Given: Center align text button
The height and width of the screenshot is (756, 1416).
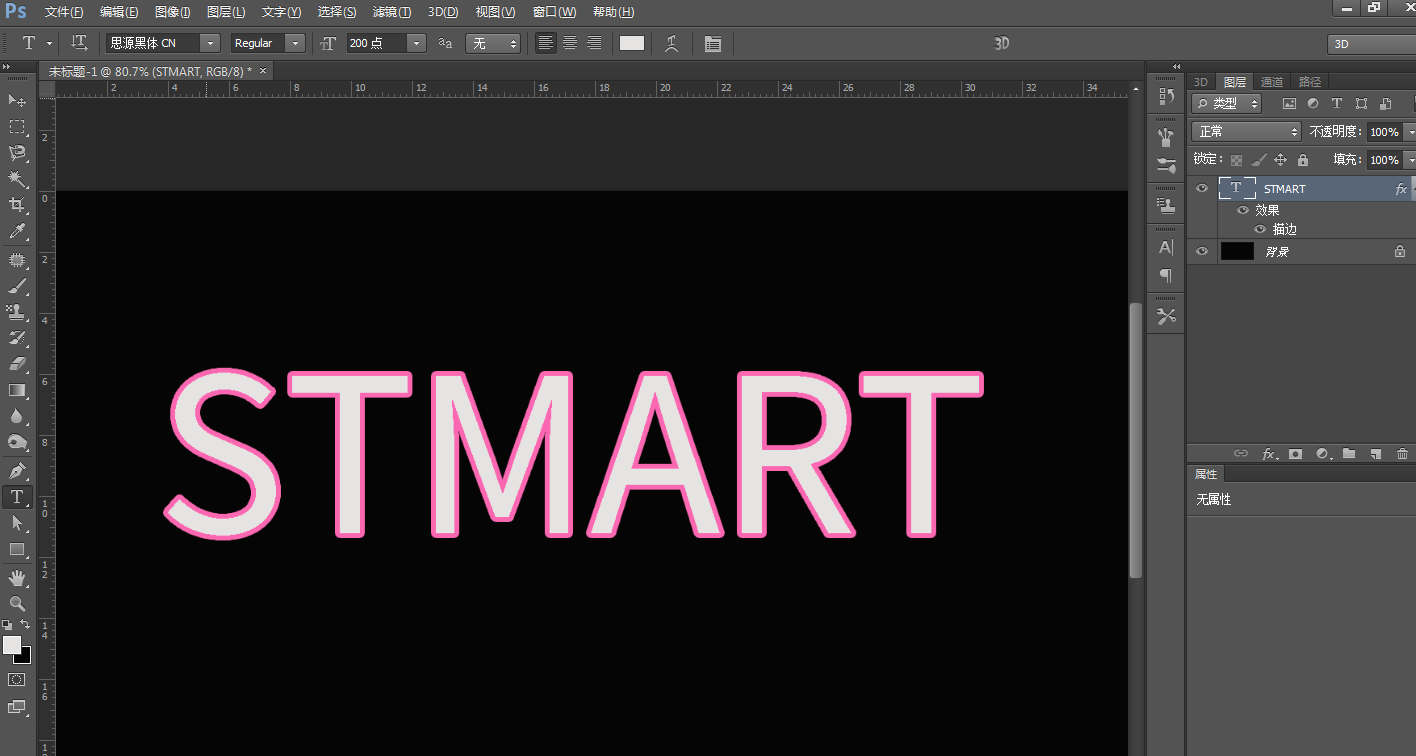Looking at the screenshot, I should 570,43.
